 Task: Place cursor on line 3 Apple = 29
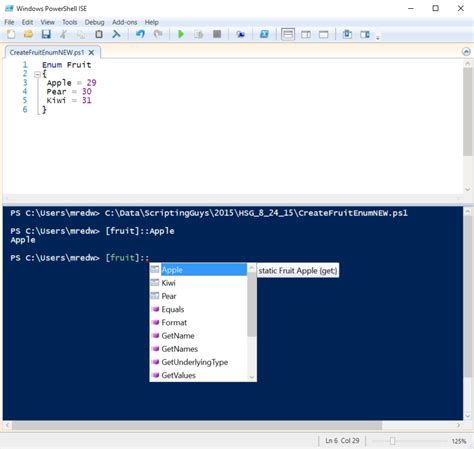[71, 83]
